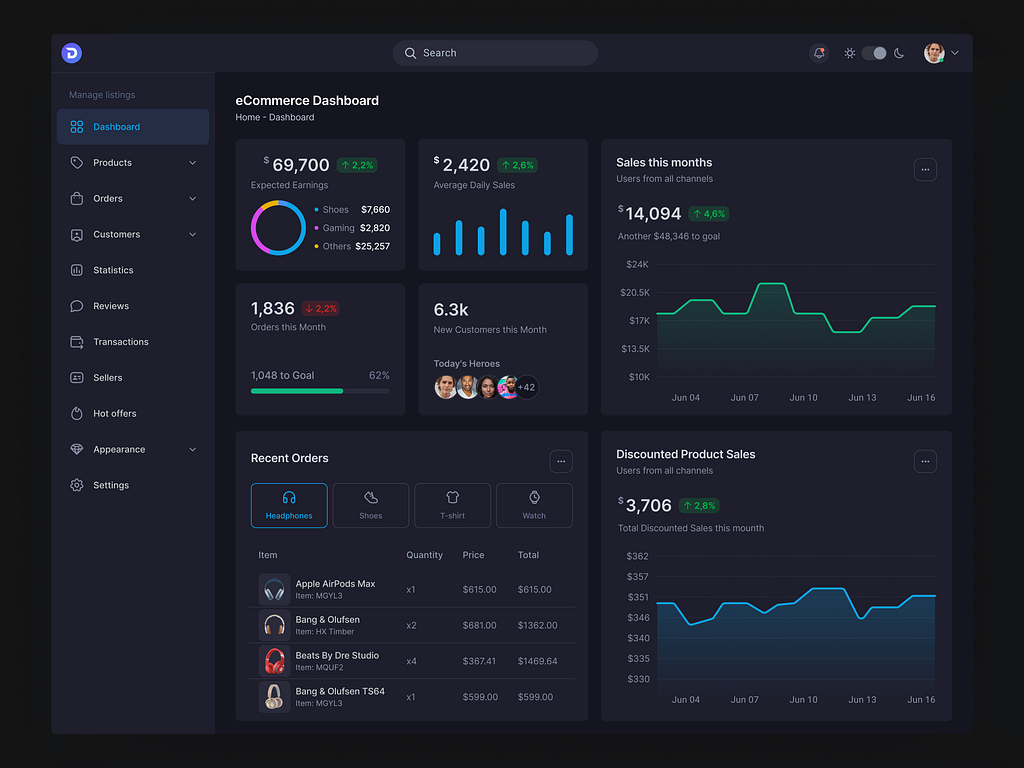This screenshot has height=768, width=1024.
Task: Select the Watch tab in Recent Orders
Action: (534, 505)
